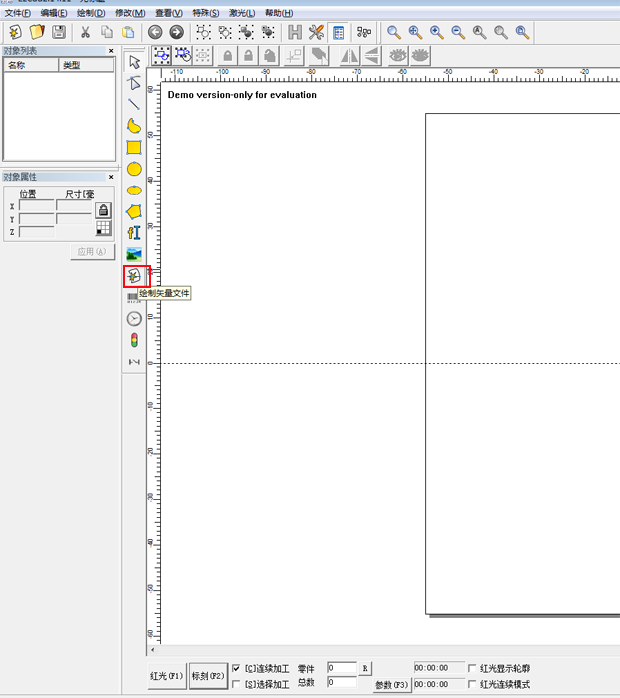
Task: Open the 编辑(E) menu
Action: click(x=54, y=13)
